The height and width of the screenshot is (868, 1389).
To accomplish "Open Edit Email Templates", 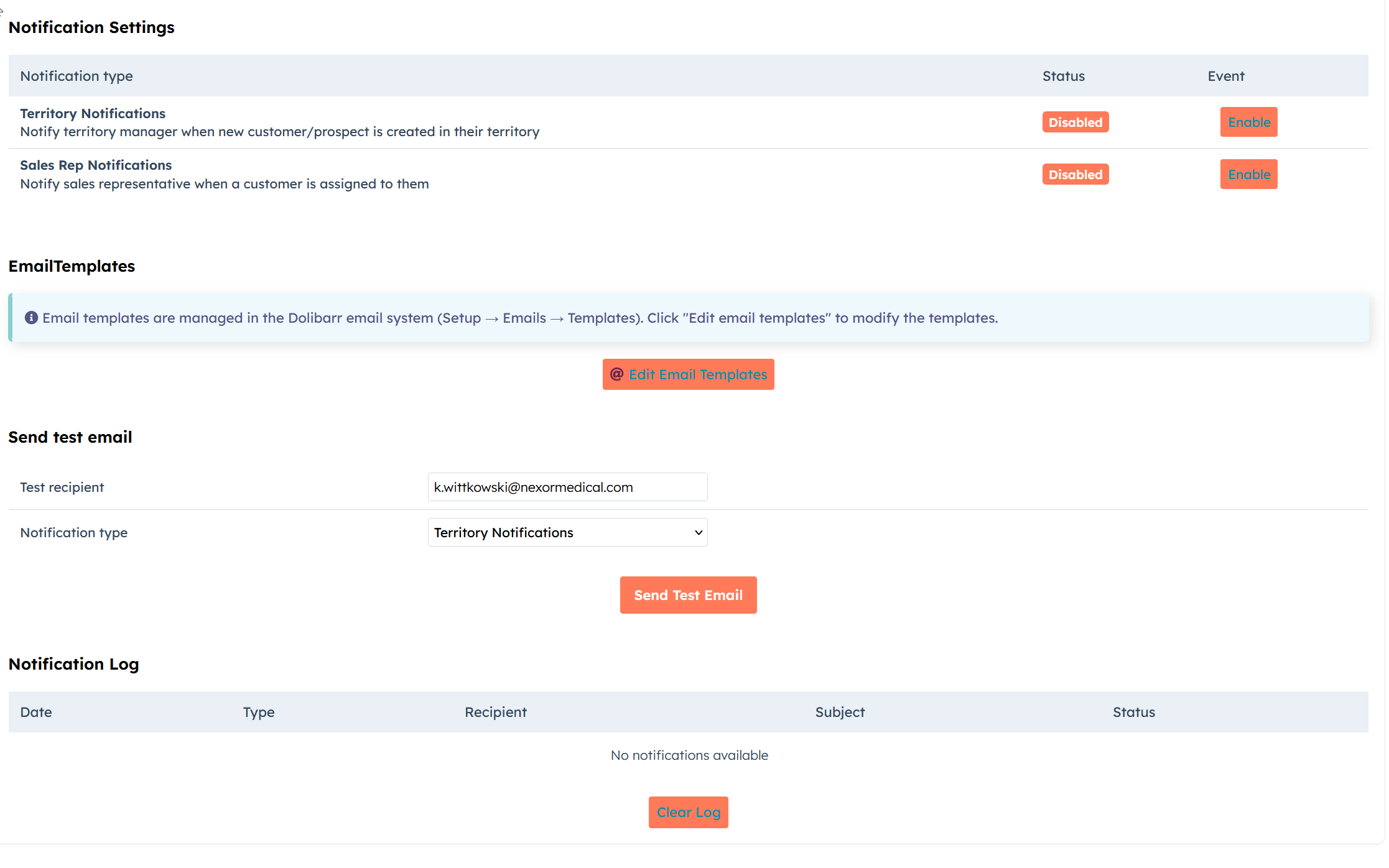I will (x=697, y=374).
